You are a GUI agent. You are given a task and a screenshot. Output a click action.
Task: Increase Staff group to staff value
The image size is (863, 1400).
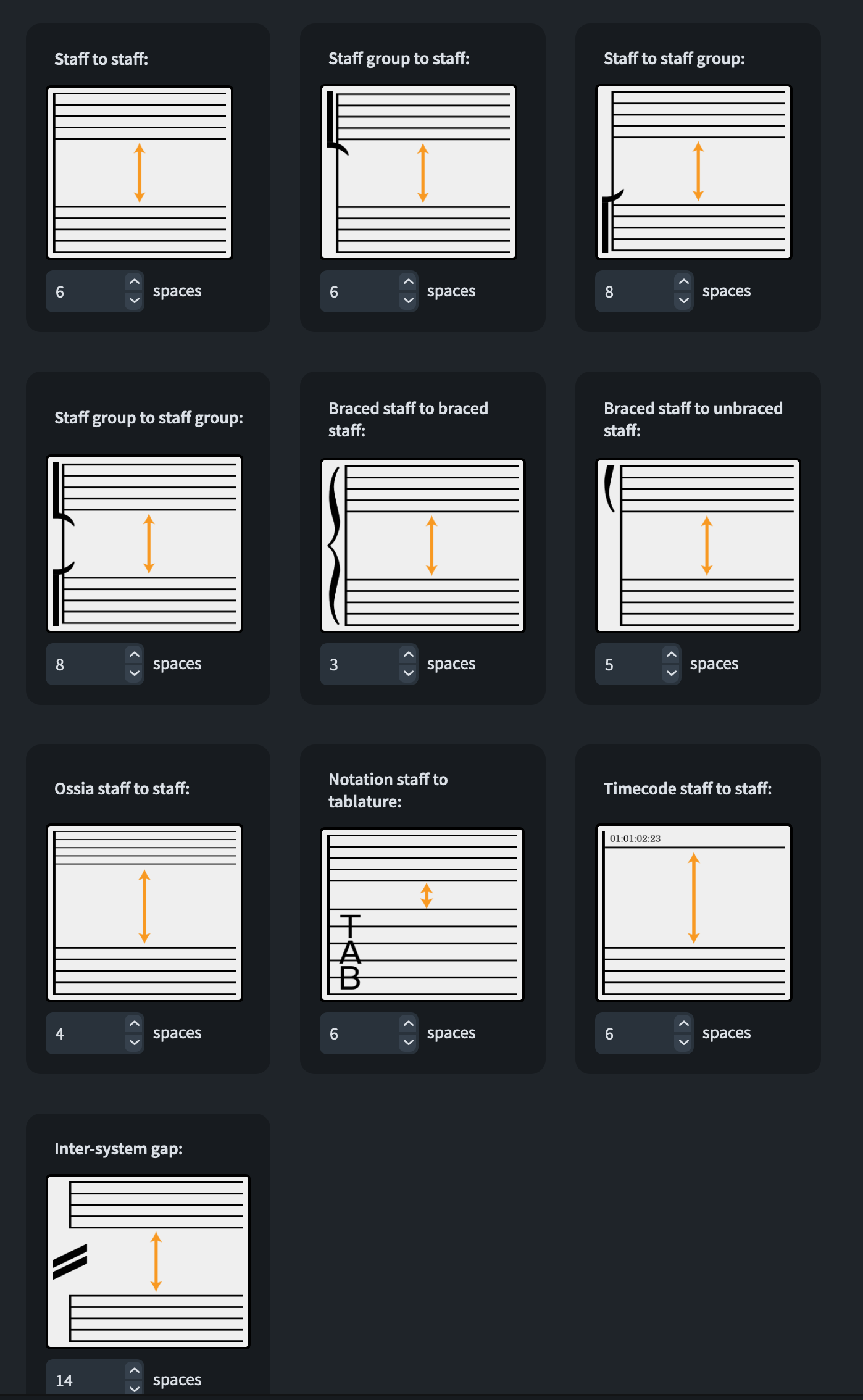pyautogui.click(x=408, y=282)
